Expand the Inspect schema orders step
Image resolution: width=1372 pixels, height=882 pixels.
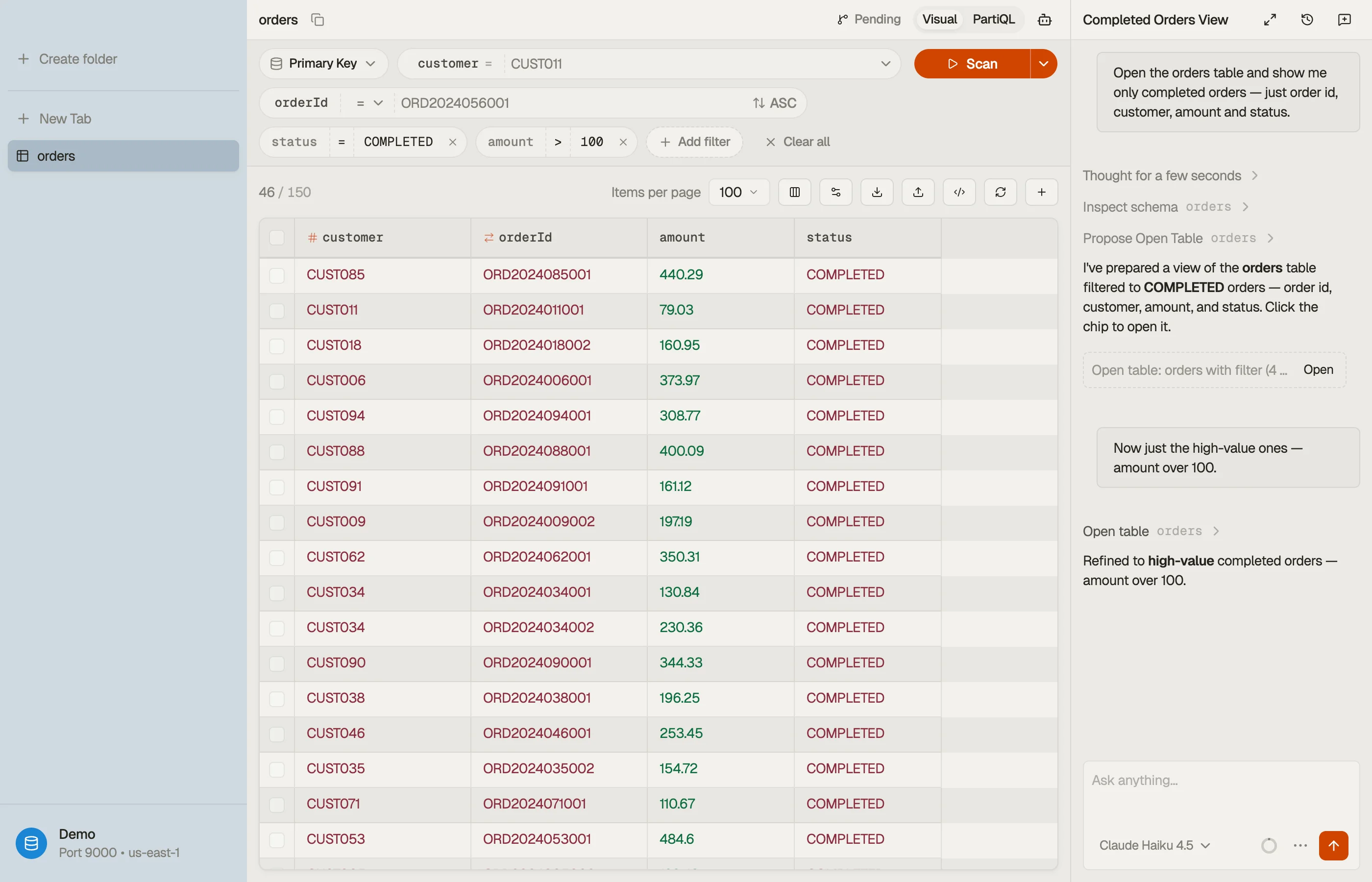1165,207
